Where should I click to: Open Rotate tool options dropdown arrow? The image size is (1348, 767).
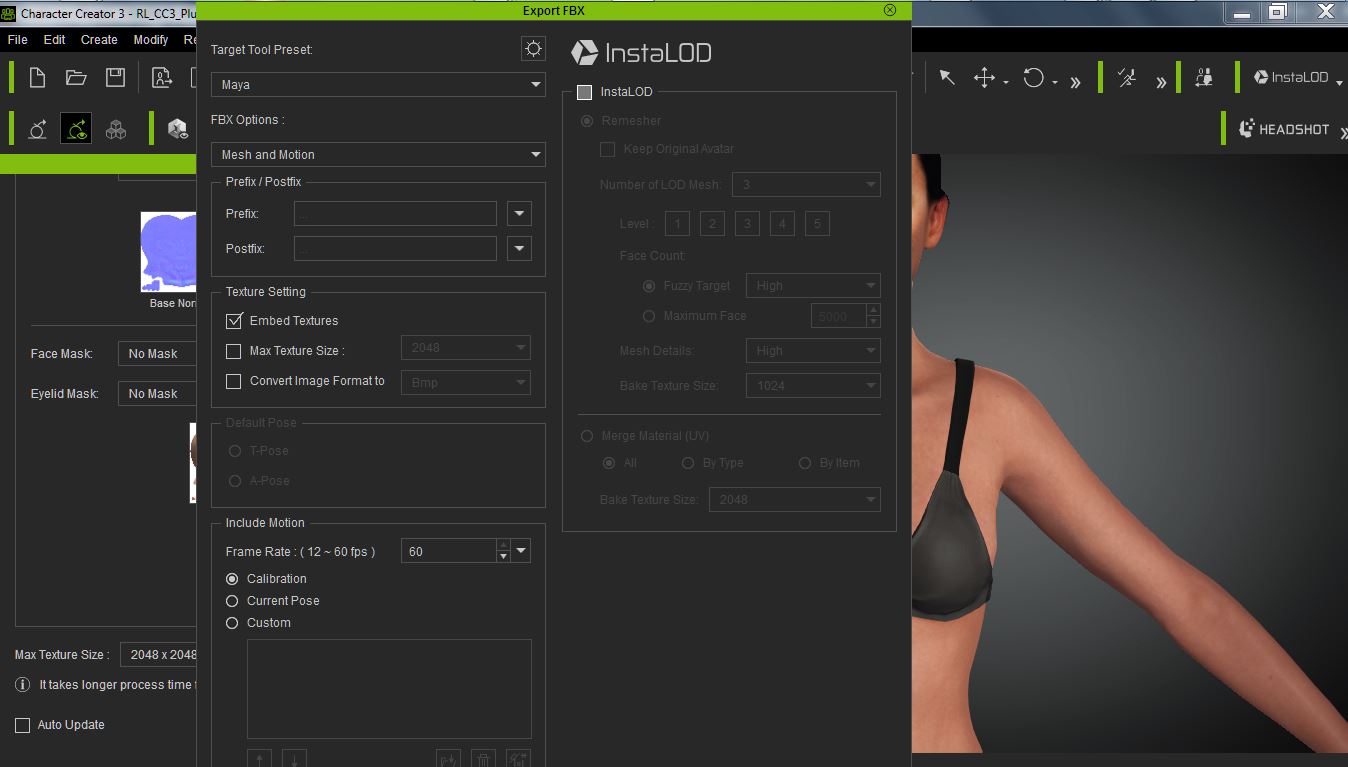tap(1055, 83)
